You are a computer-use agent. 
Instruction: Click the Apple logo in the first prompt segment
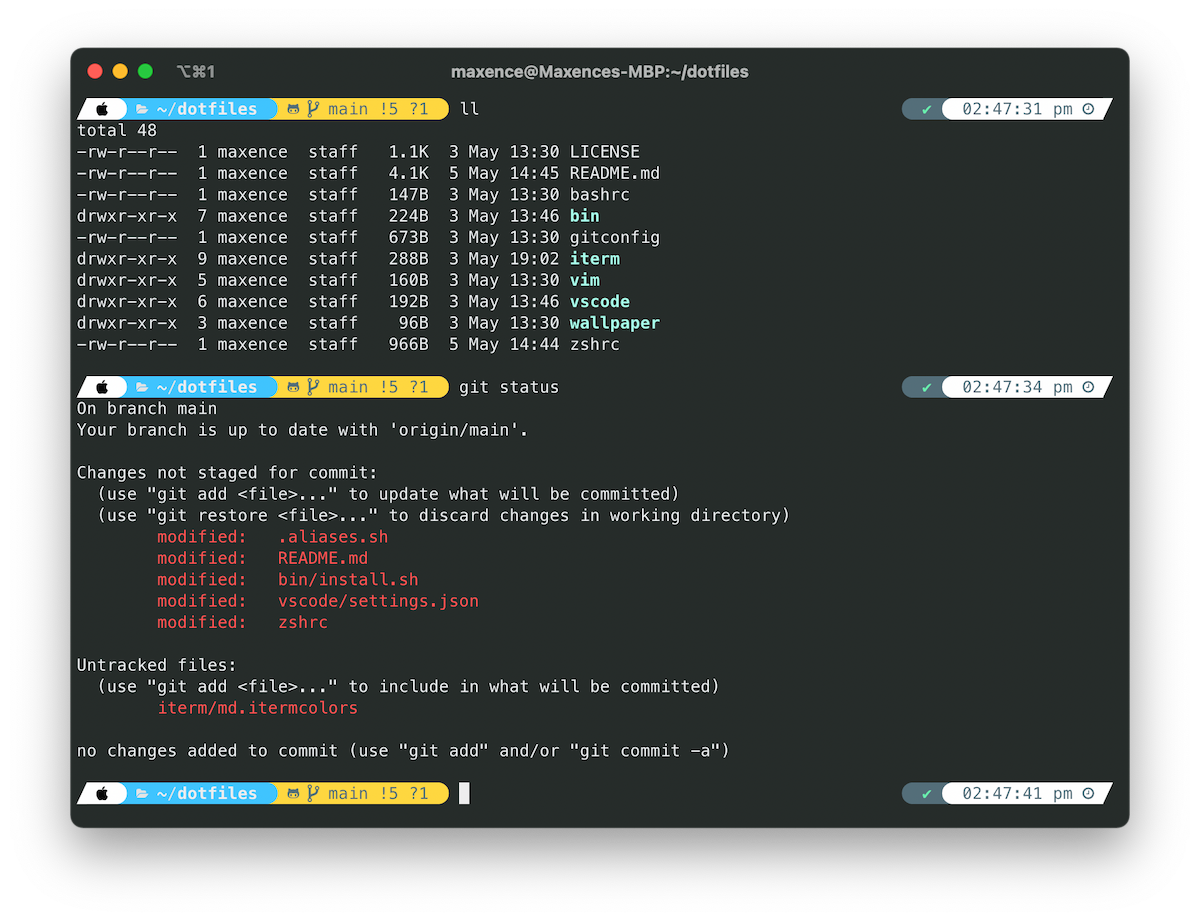point(101,108)
